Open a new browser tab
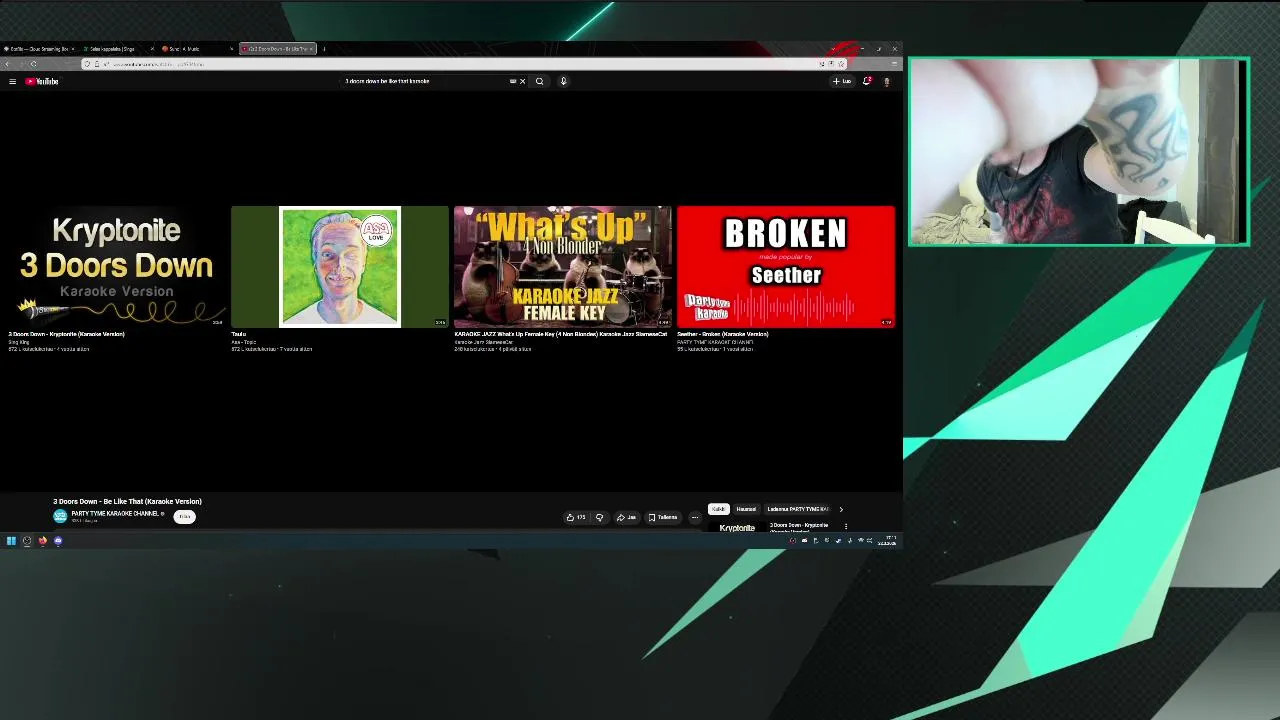The width and height of the screenshot is (1280, 720). click(324, 49)
